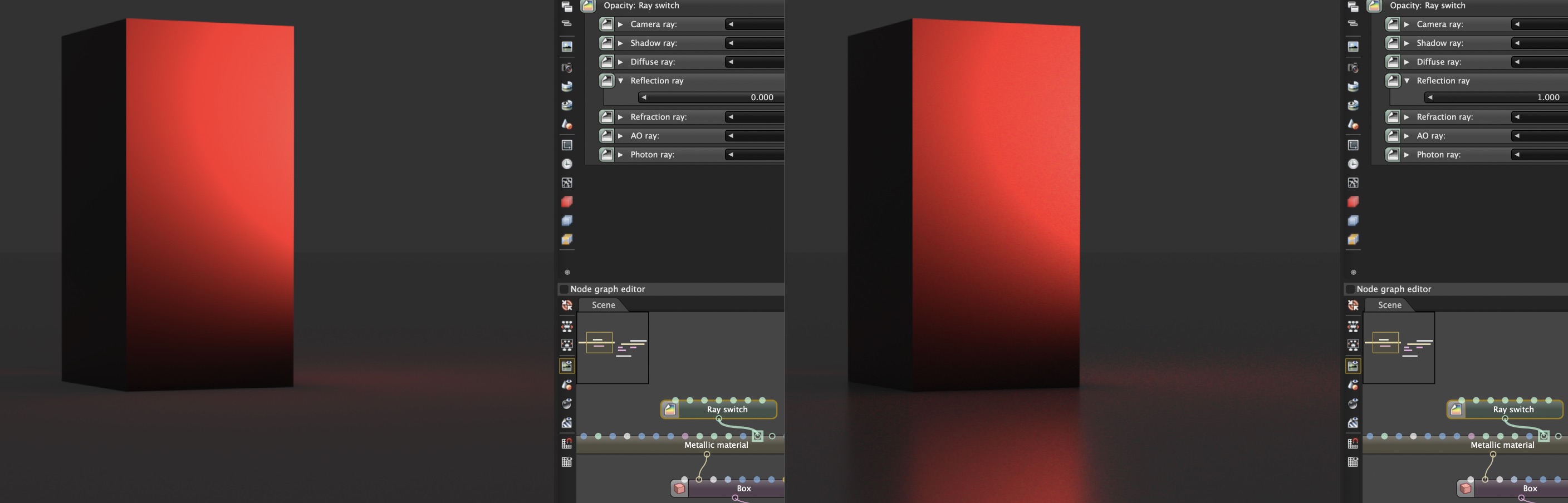Image resolution: width=1568 pixels, height=503 pixels.
Task: Click the Reflection ray slider showing 1.000 in right inspector
Action: tap(1496, 97)
